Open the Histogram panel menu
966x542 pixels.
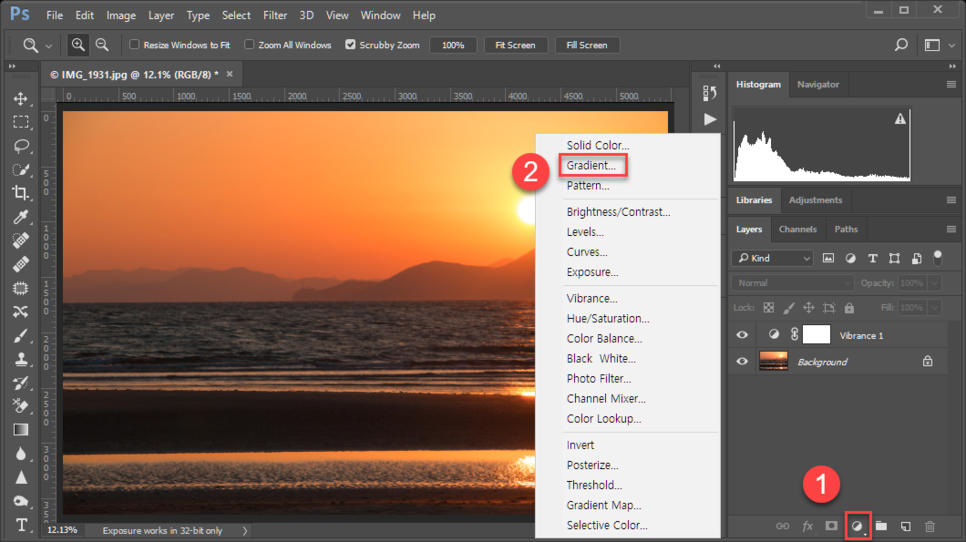pyautogui.click(x=951, y=84)
